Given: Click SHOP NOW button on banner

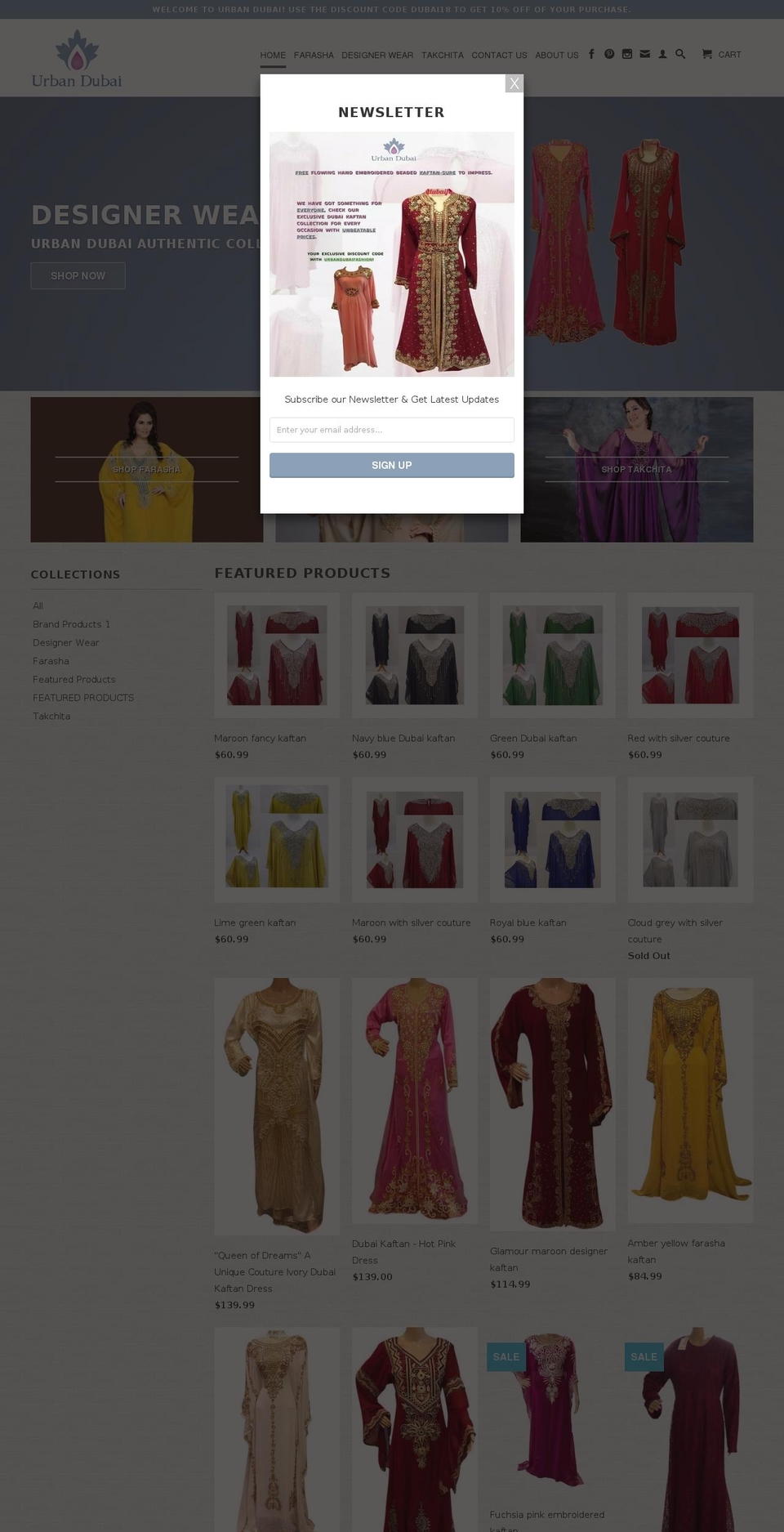Looking at the screenshot, I should (x=78, y=275).
